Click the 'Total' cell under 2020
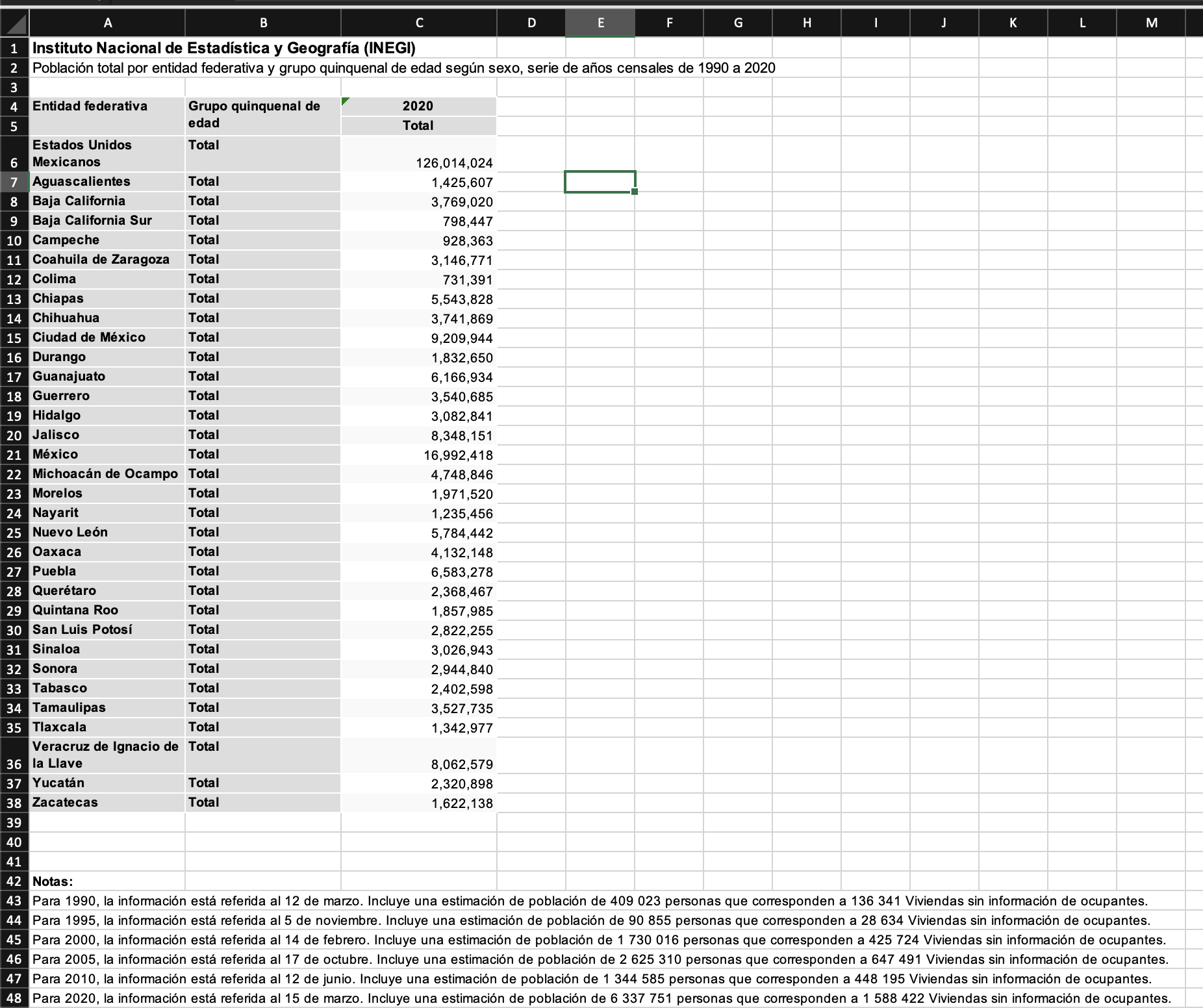 pyautogui.click(x=419, y=126)
